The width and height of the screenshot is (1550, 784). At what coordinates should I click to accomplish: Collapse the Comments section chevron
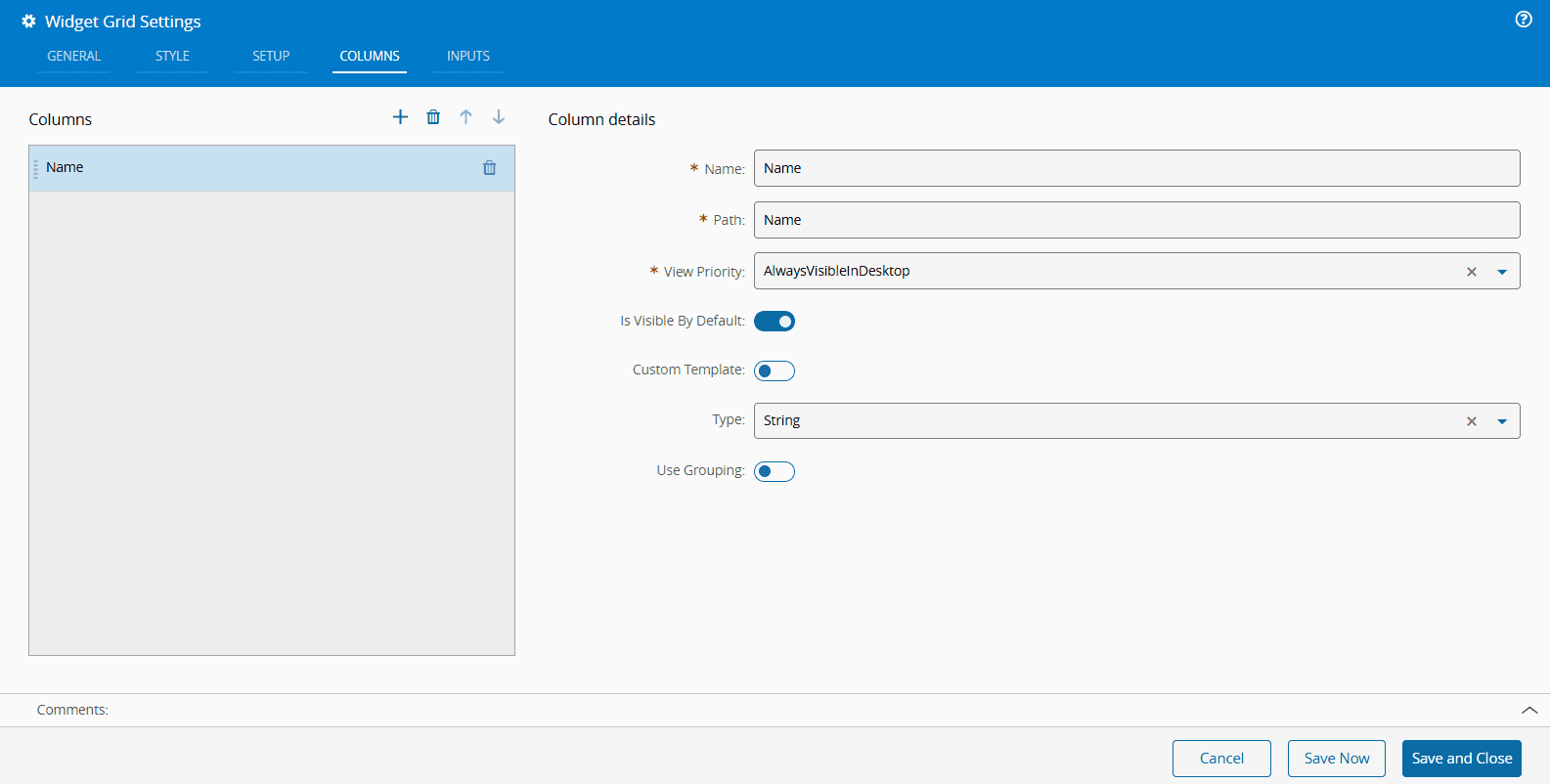pyautogui.click(x=1529, y=711)
